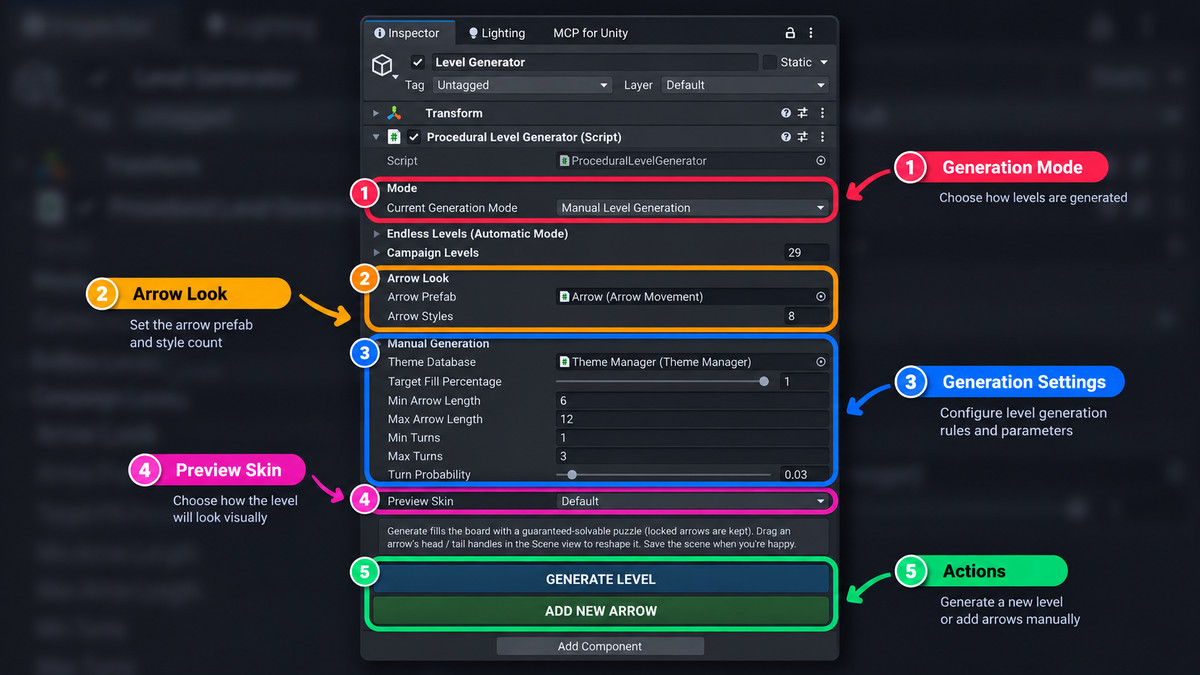
Task: Click object picker beside ProceduralLevelGenerator script
Action: 821,161
